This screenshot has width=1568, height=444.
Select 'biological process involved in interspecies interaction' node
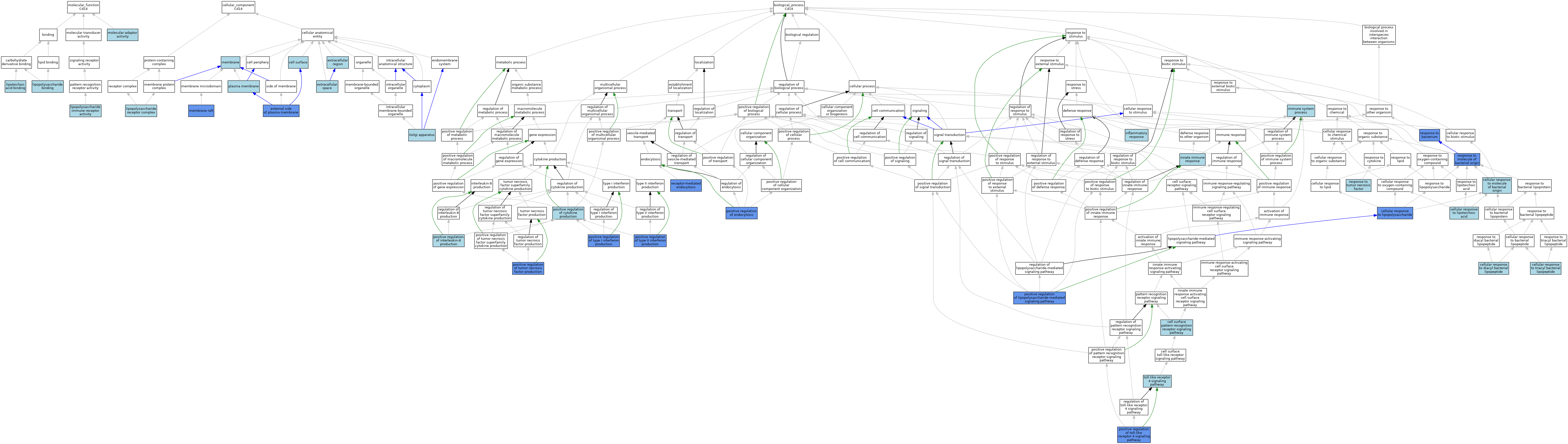point(1379,35)
